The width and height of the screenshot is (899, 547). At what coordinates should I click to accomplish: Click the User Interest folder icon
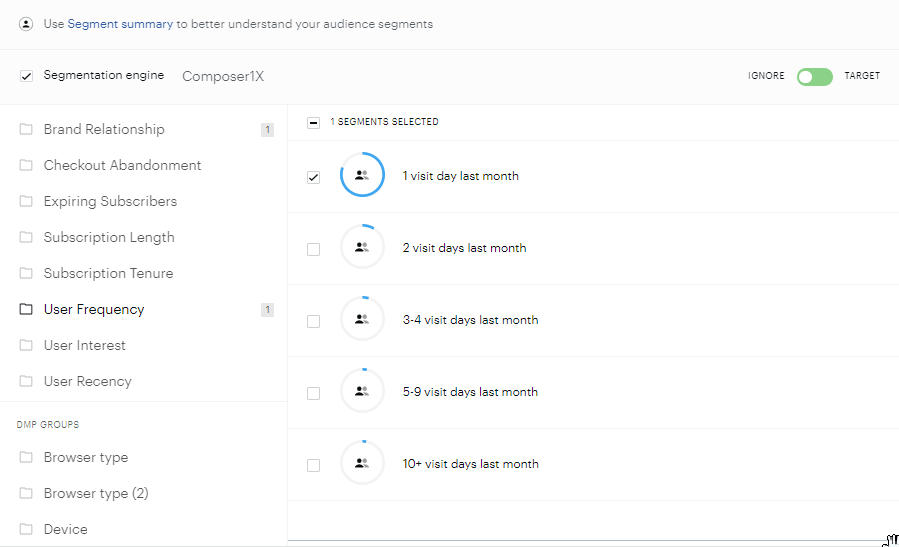26,345
